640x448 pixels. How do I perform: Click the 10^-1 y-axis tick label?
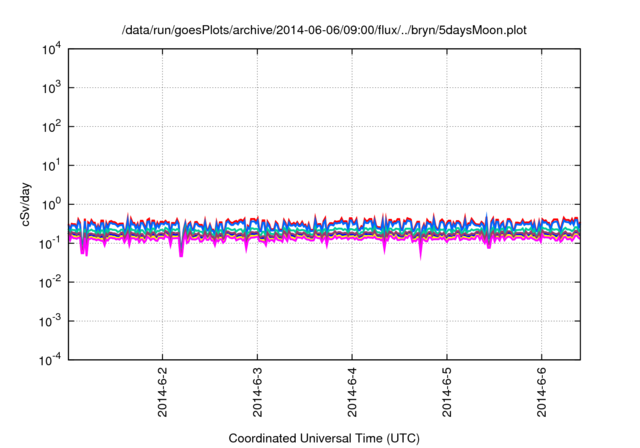pyautogui.click(x=50, y=244)
